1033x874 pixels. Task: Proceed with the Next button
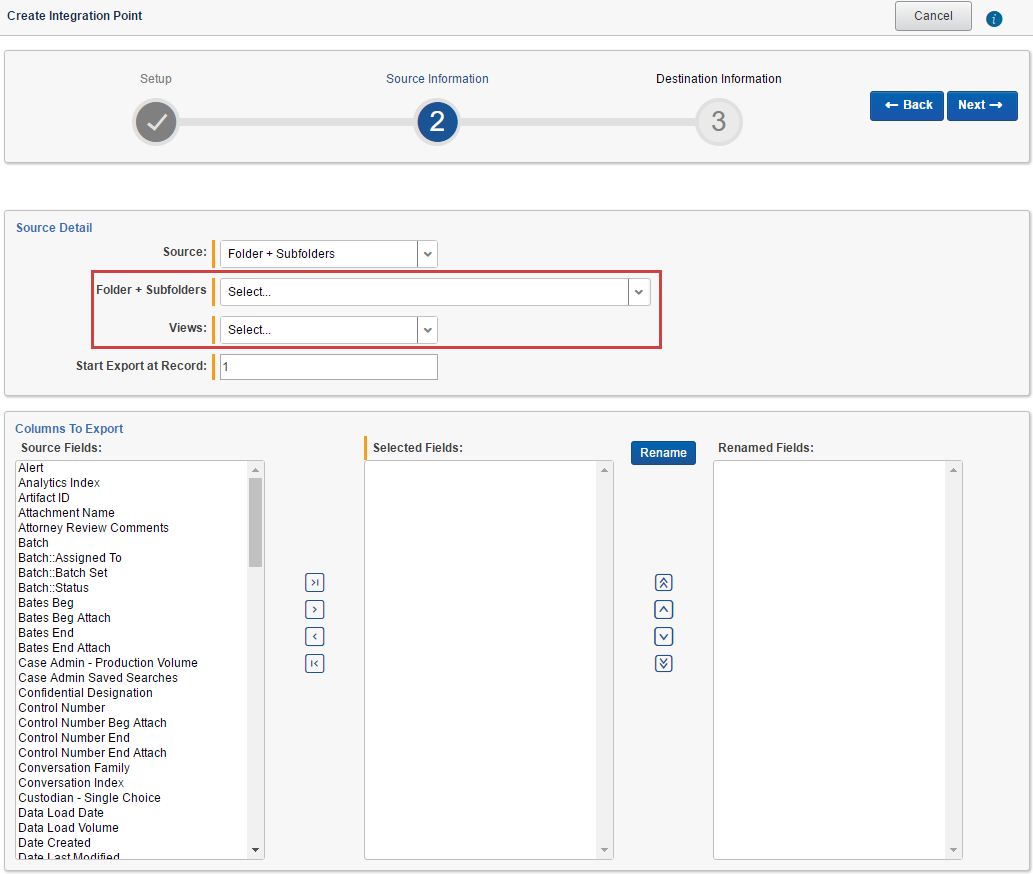pyautogui.click(x=982, y=105)
